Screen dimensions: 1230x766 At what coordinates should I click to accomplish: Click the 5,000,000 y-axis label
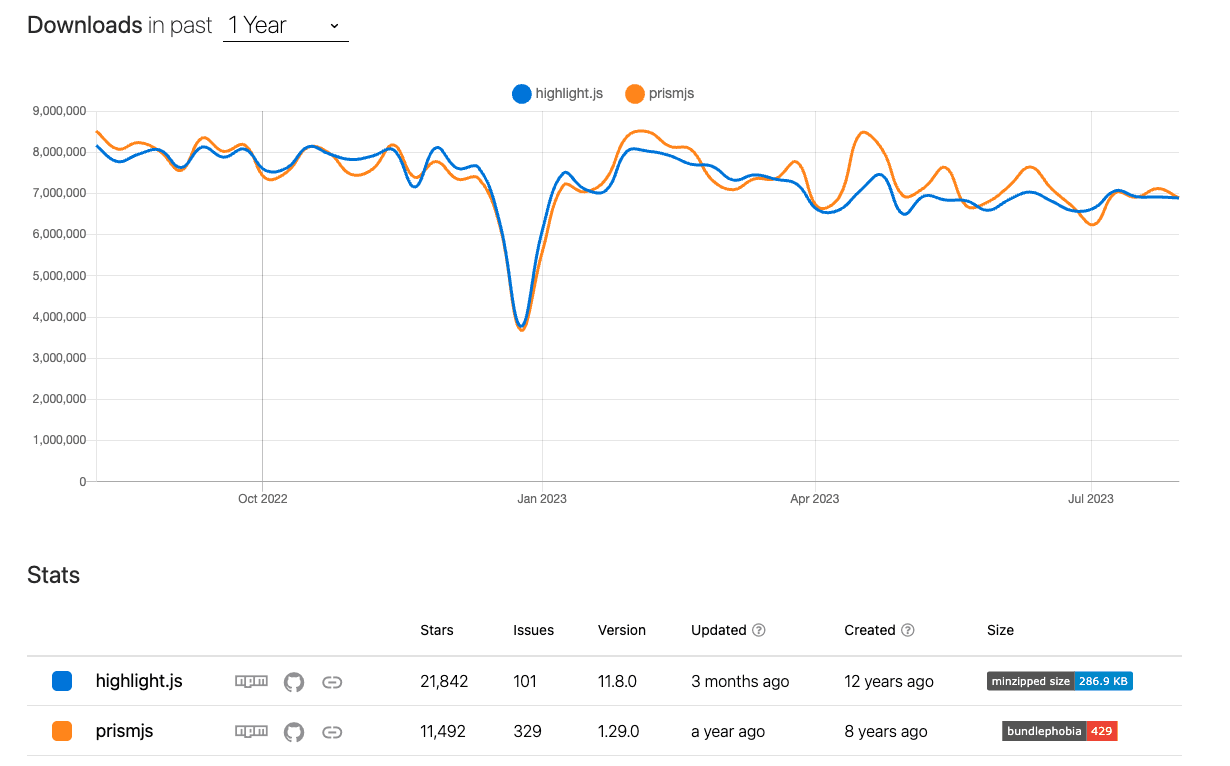coord(60,276)
